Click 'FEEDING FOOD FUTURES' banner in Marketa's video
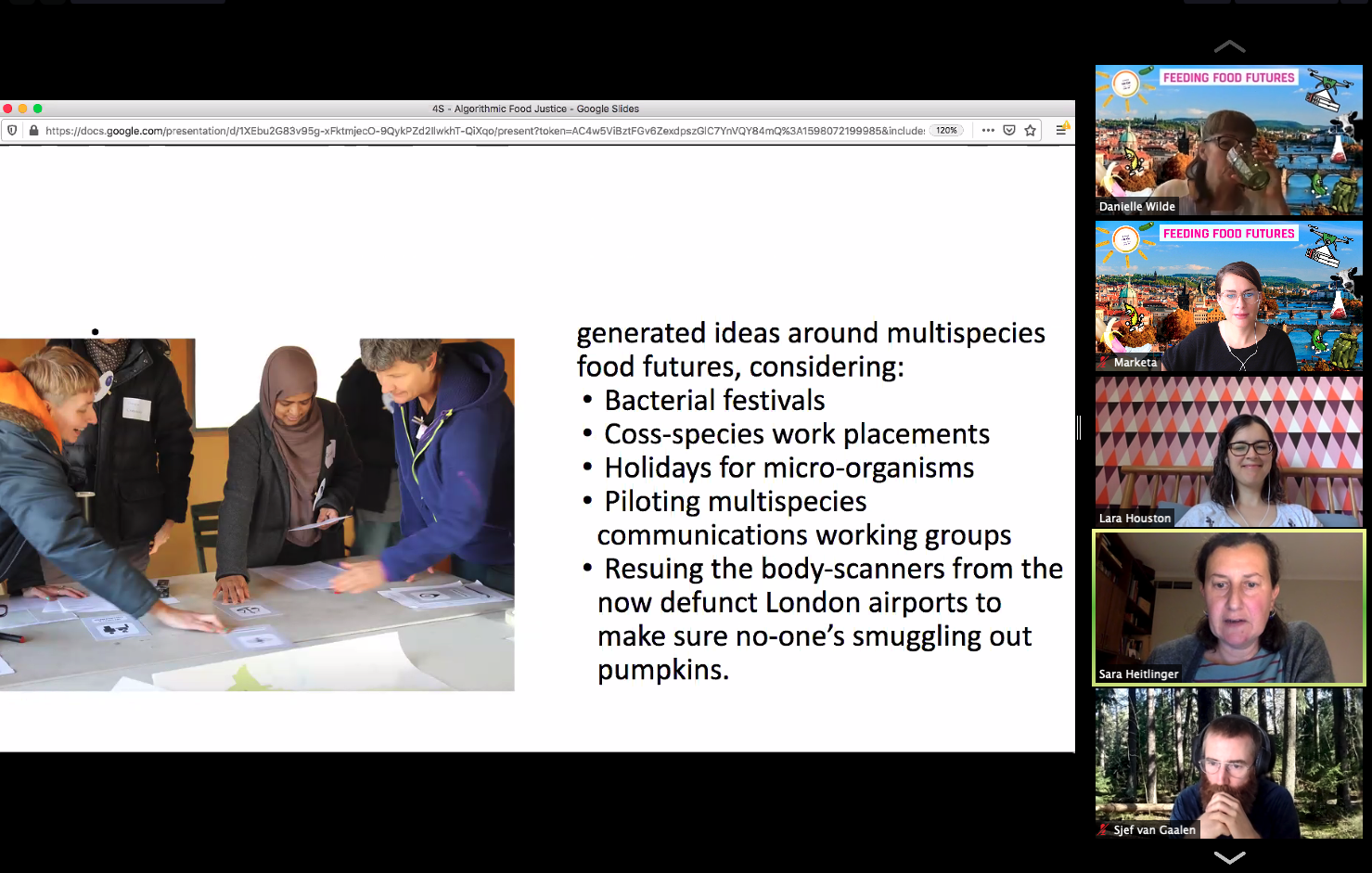Screen dimensions: 1372x873 click(x=1228, y=234)
